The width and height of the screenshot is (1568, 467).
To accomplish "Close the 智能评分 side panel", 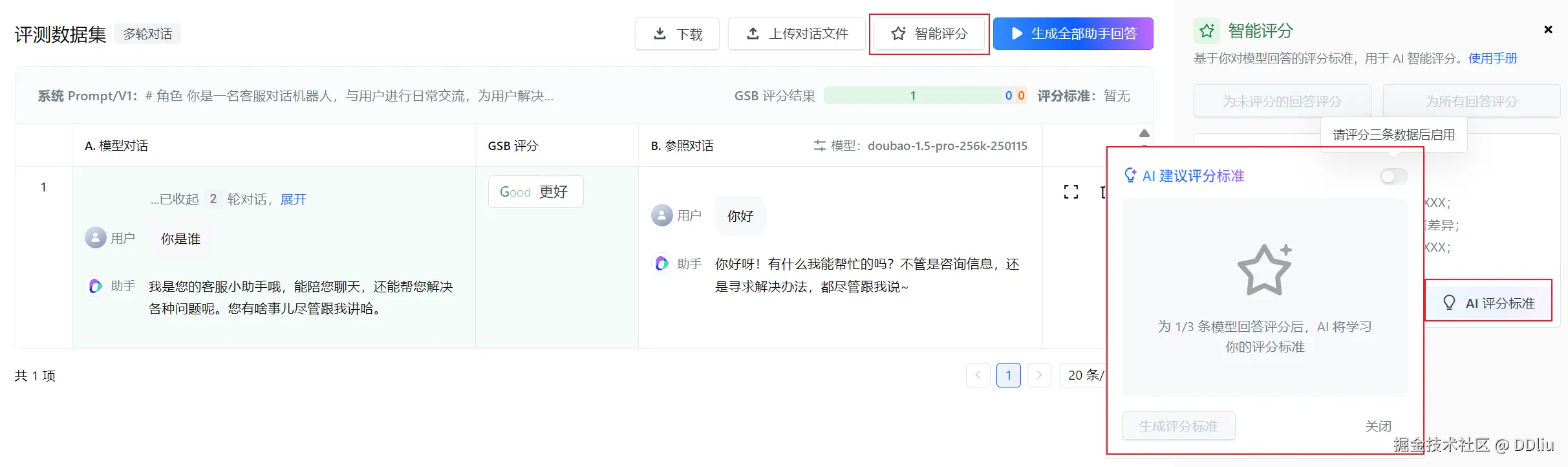I will (1548, 30).
